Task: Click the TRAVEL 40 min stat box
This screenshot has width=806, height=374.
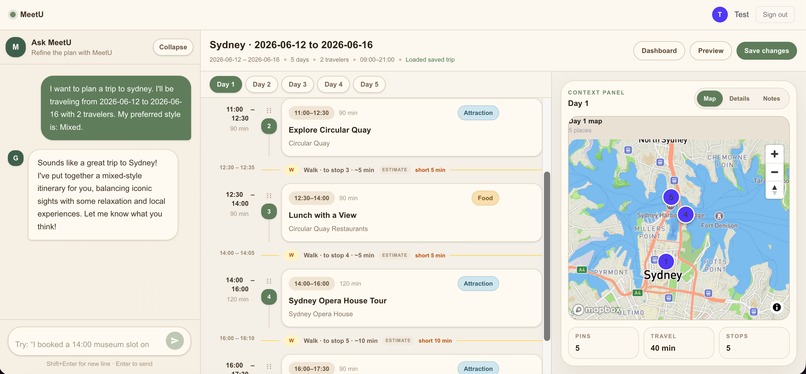Action: tap(679, 343)
